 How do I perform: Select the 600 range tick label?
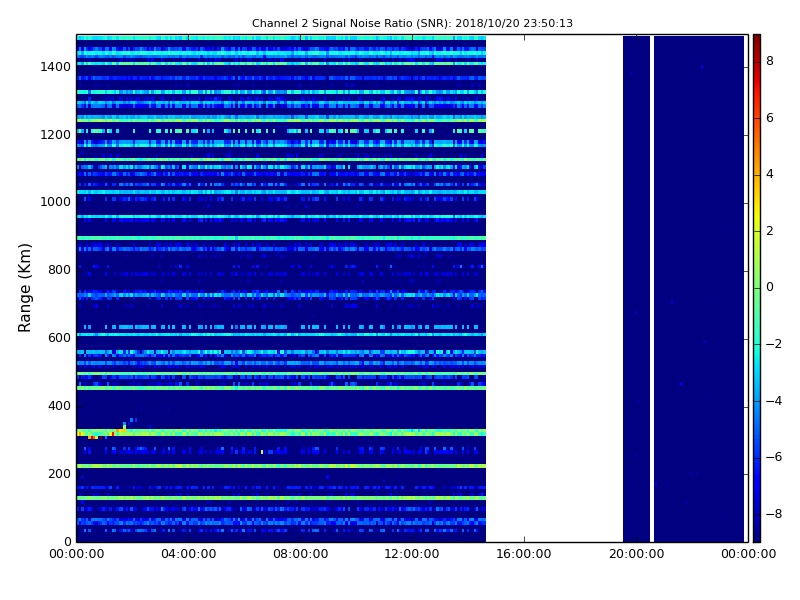coord(59,338)
